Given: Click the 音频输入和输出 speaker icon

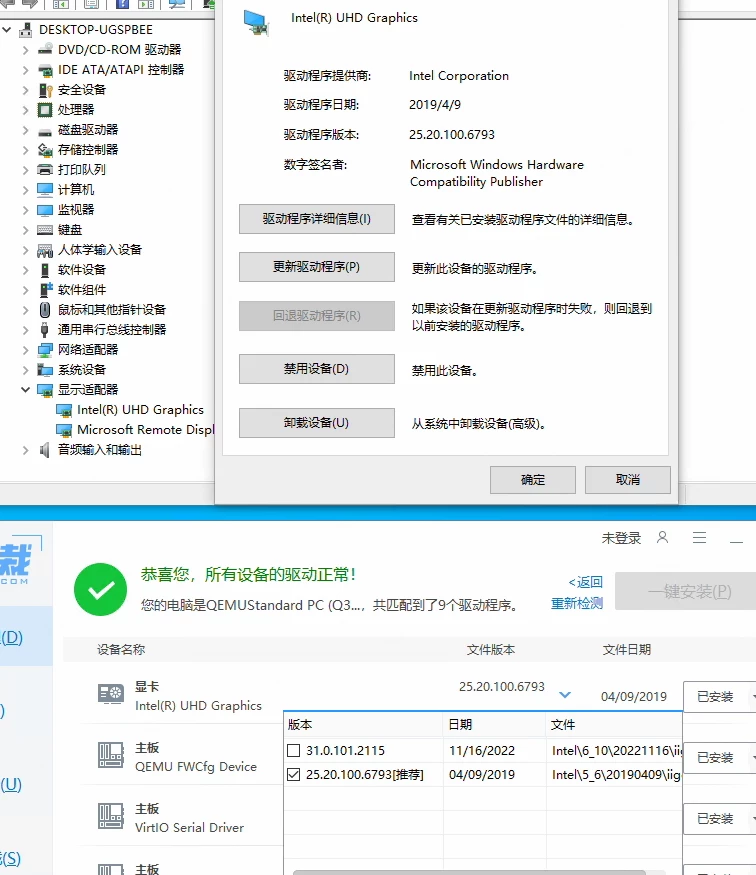Looking at the screenshot, I should [45, 450].
